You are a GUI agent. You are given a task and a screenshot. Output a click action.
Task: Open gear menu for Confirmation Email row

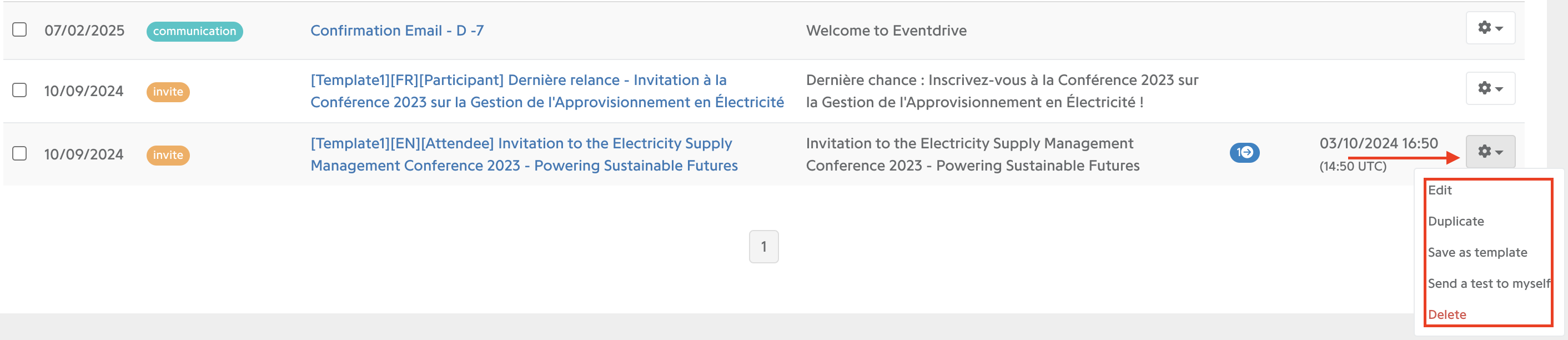point(1490,28)
